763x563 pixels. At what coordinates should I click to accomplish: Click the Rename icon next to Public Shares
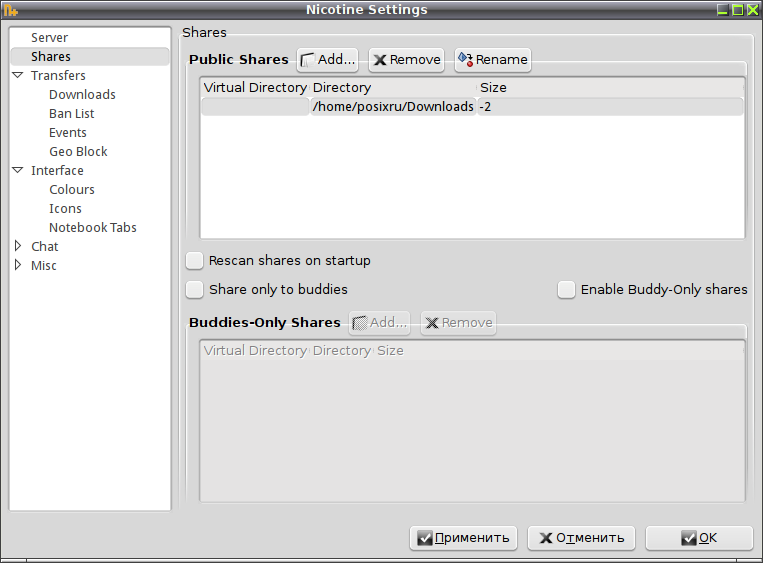point(466,59)
